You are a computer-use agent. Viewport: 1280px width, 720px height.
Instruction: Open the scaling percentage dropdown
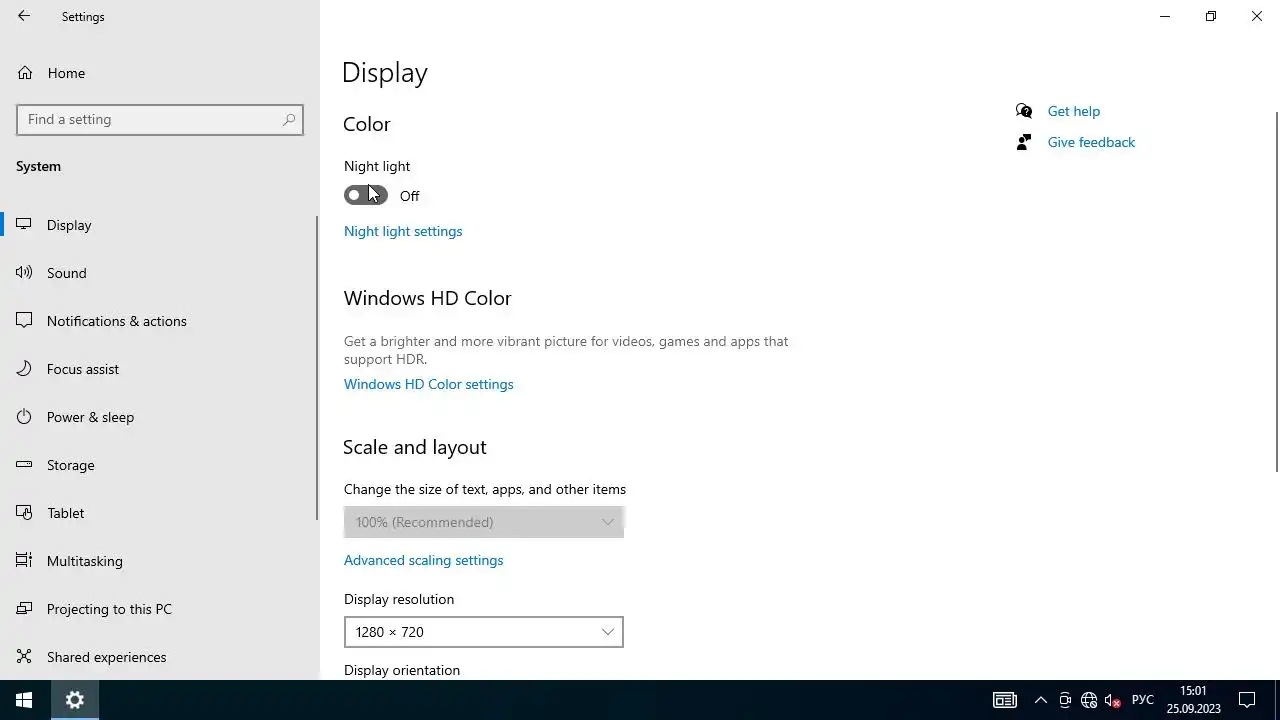(484, 522)
